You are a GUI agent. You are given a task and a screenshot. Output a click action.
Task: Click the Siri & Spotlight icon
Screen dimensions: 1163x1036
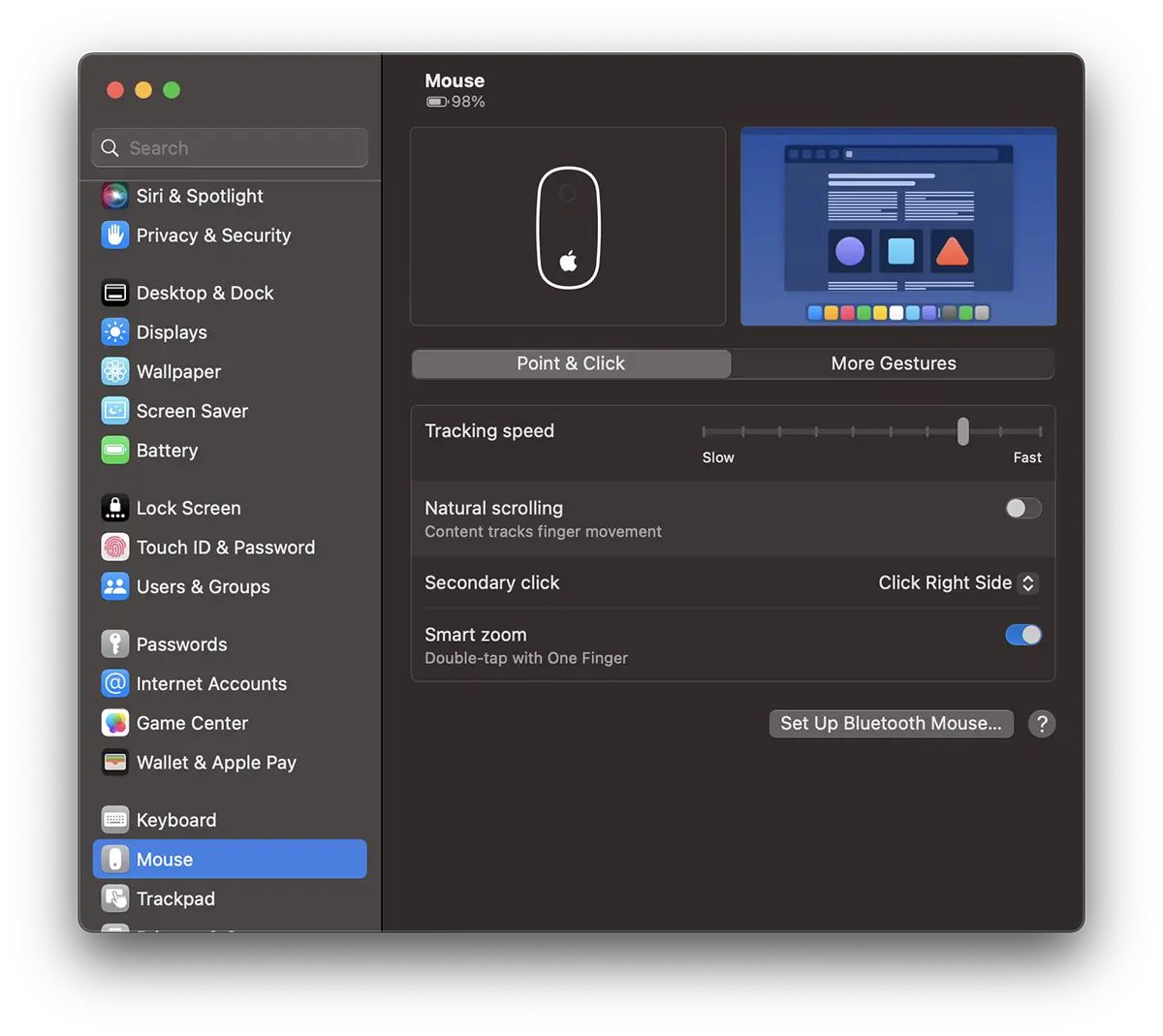(115, 196)
